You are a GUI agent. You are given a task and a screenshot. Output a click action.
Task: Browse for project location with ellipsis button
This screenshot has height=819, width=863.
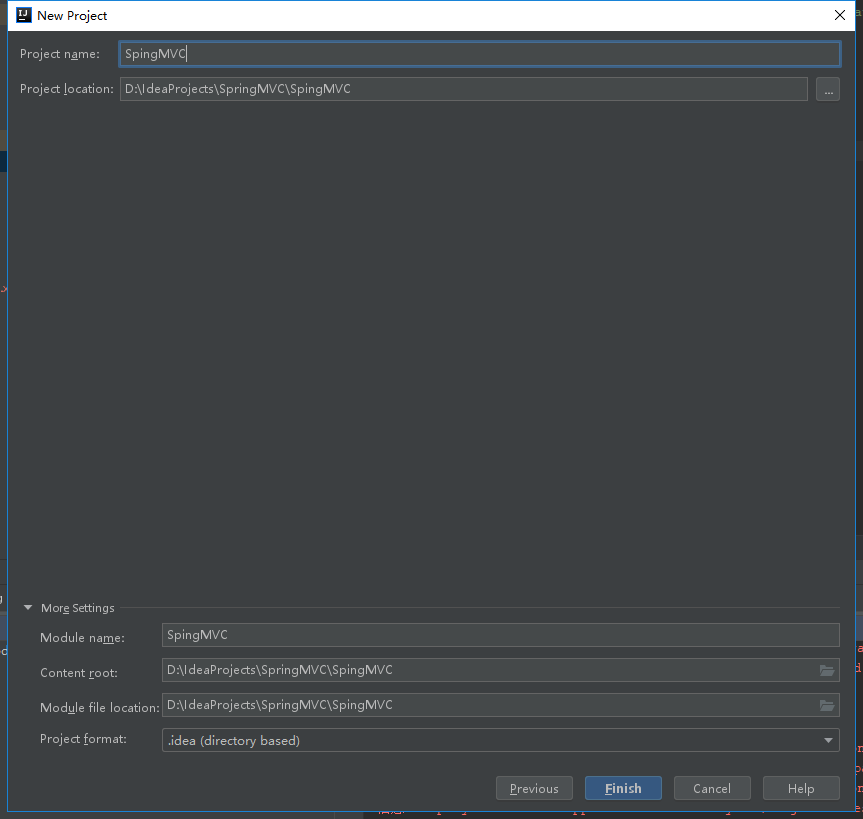point(828,89)
